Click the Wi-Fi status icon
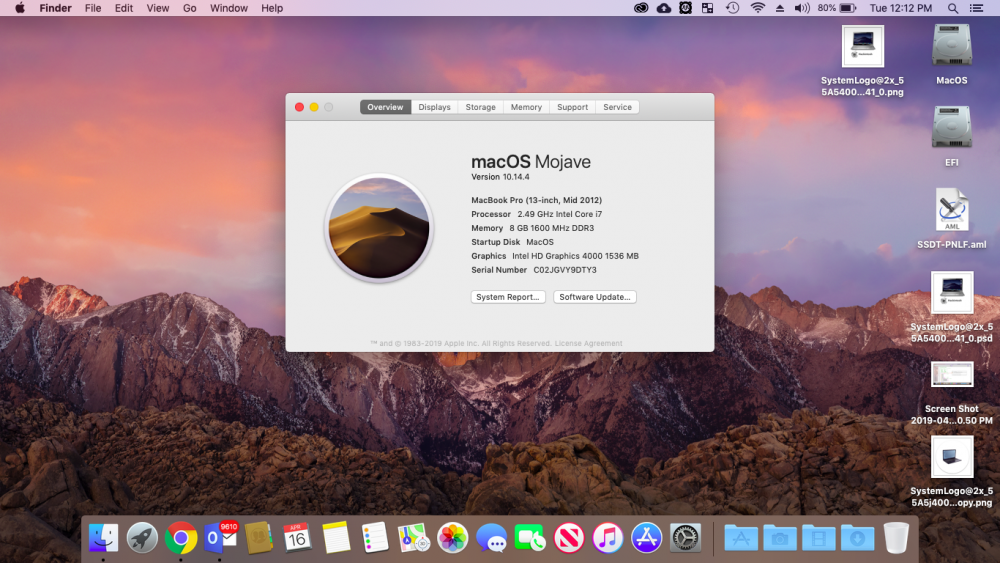This screenshot has width=1000, height=563. click(x=757, y=8)
